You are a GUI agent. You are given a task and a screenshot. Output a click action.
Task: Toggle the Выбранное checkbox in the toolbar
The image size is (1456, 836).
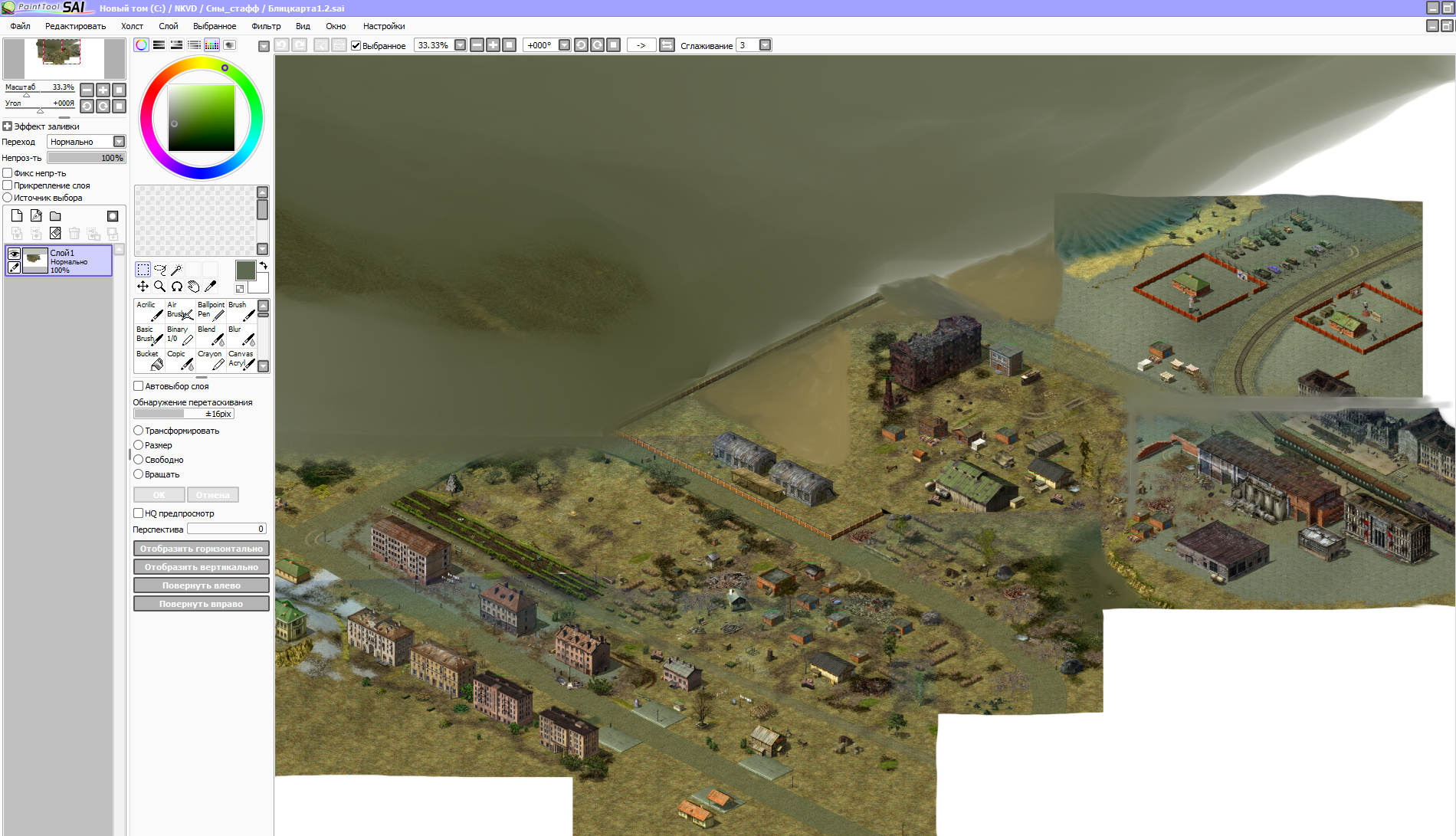pos(356,46)
